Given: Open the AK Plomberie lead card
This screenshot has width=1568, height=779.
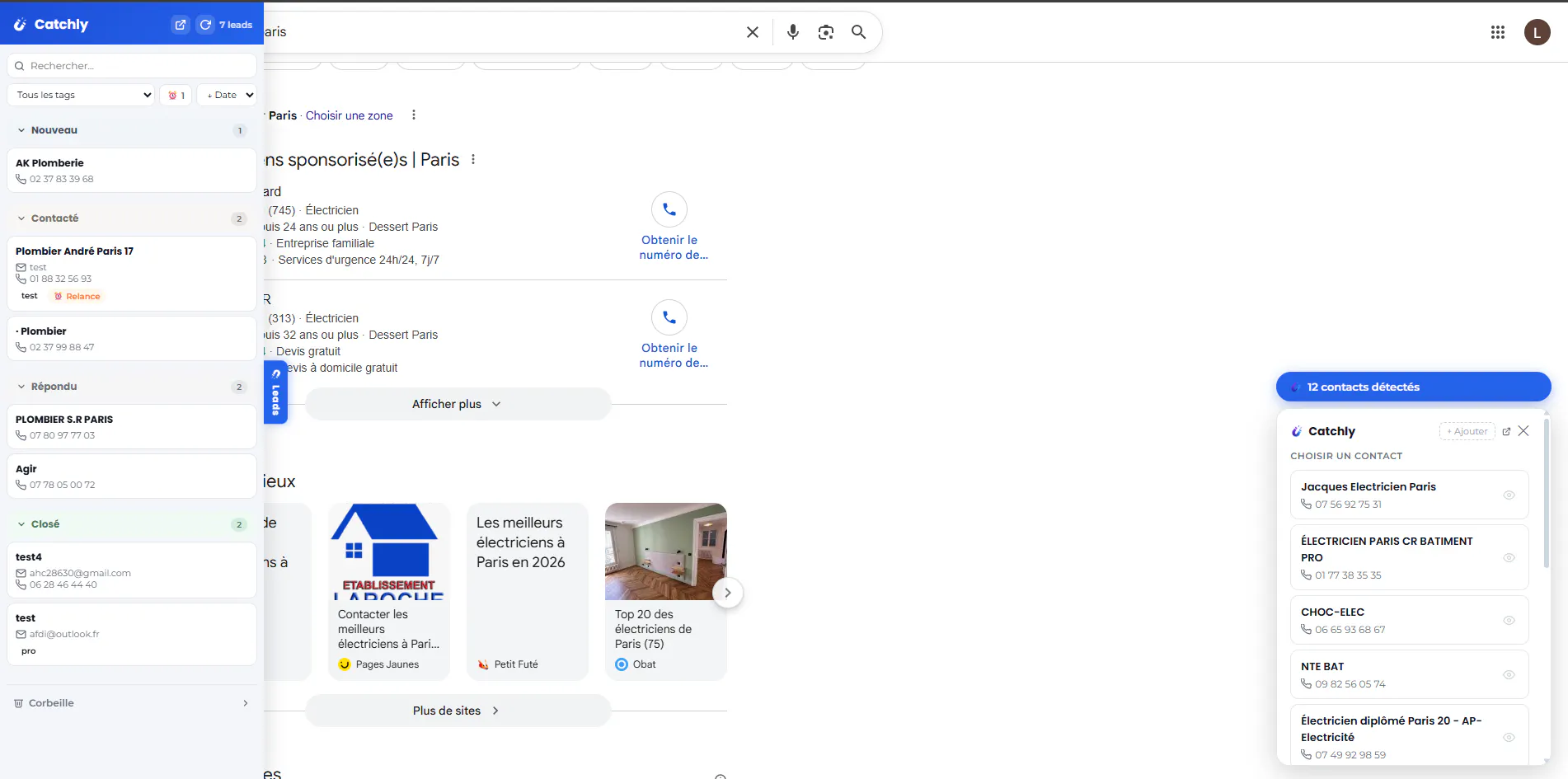Looking at the screenshot, I should [132, 171].
